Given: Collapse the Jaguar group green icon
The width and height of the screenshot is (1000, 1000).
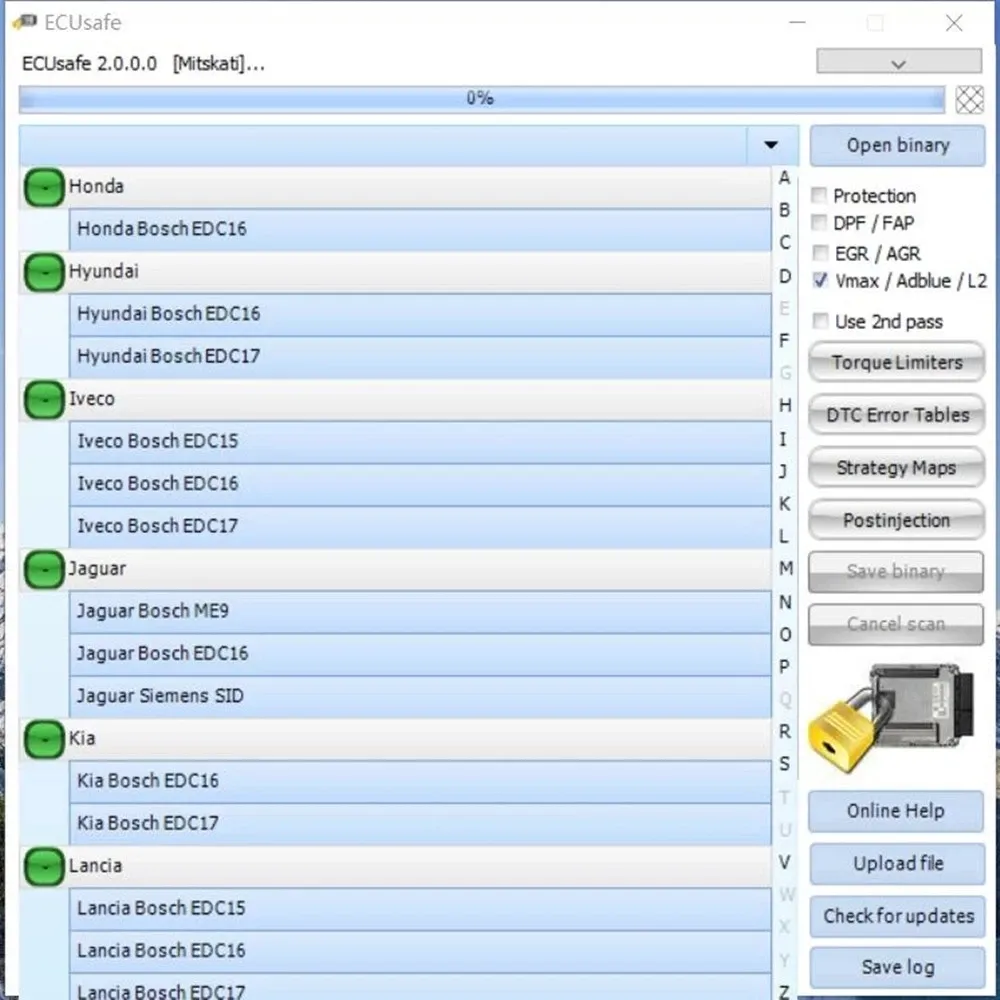Looking at the screenshot, I should click(43, 570).
